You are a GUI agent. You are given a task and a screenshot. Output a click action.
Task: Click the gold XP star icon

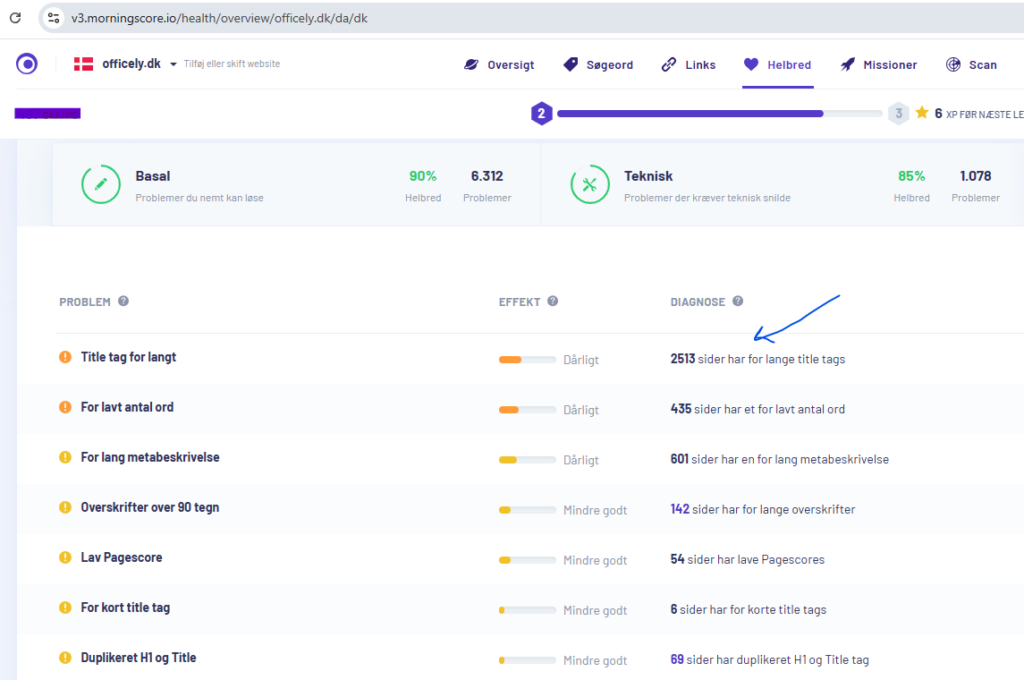pyautogui.click(x=921, y=112)
